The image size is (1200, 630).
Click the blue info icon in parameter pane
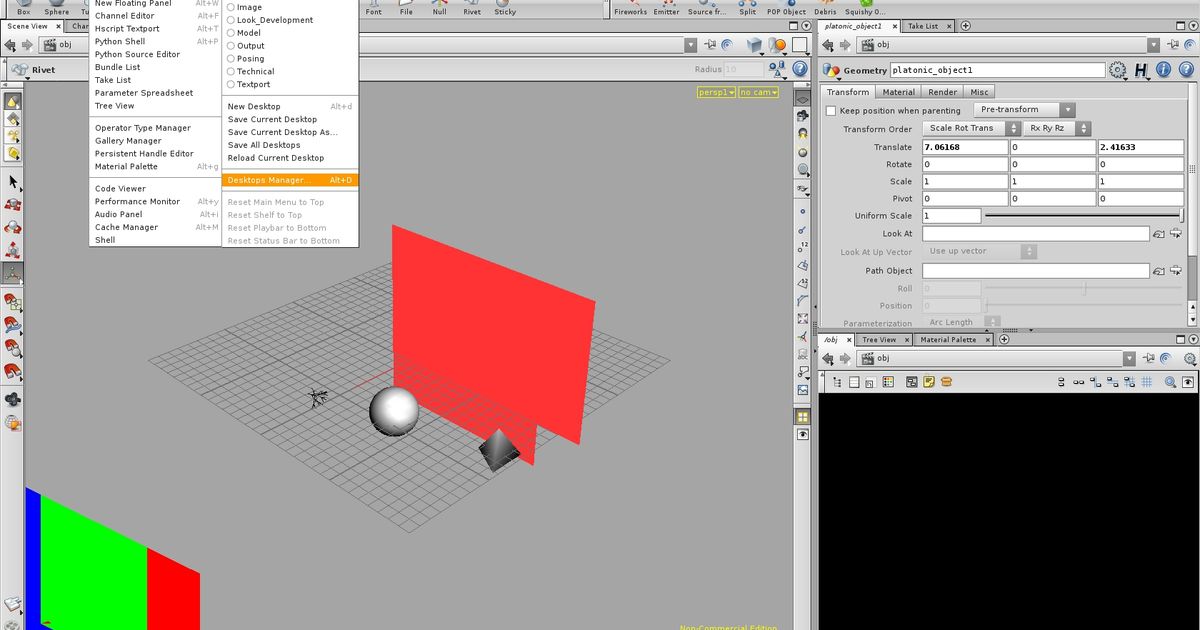pos(1162,70)
